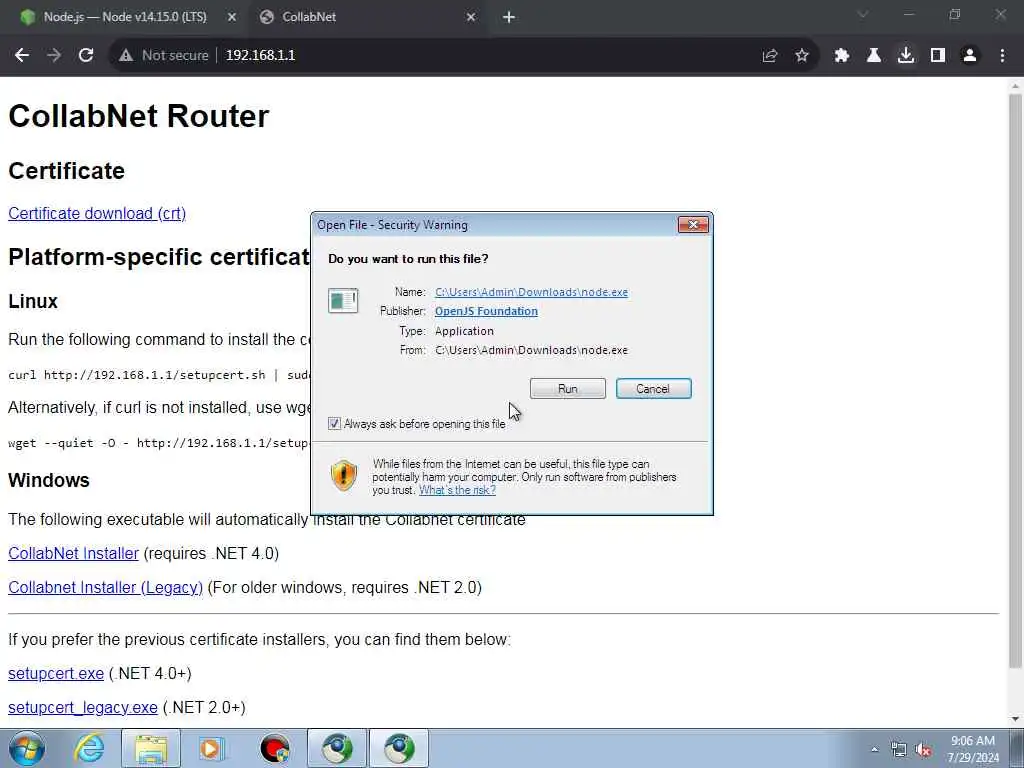1024x768 pixels.
Task: Click the wget --quiet command text
Action: pyautogui.click(x=157, y=443)
